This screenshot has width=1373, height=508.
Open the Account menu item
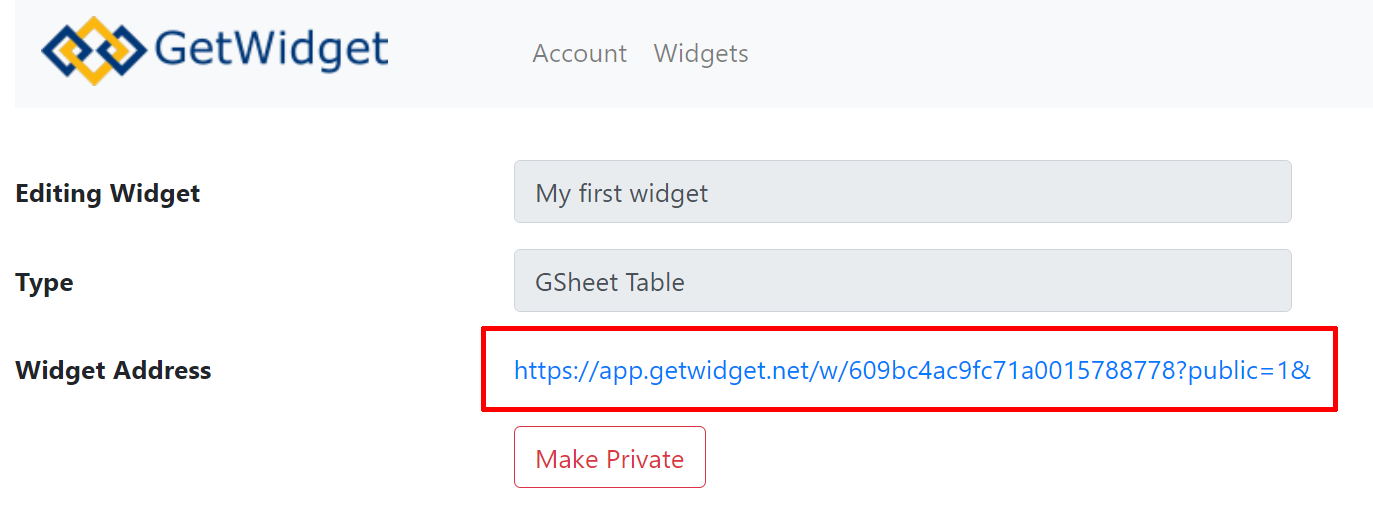click(x=579, y=53)
